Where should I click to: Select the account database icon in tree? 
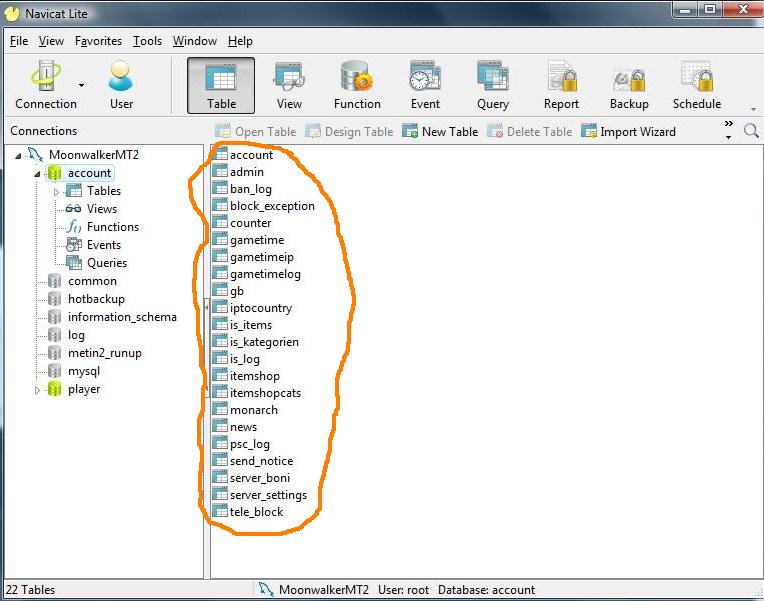coord(54,173)
